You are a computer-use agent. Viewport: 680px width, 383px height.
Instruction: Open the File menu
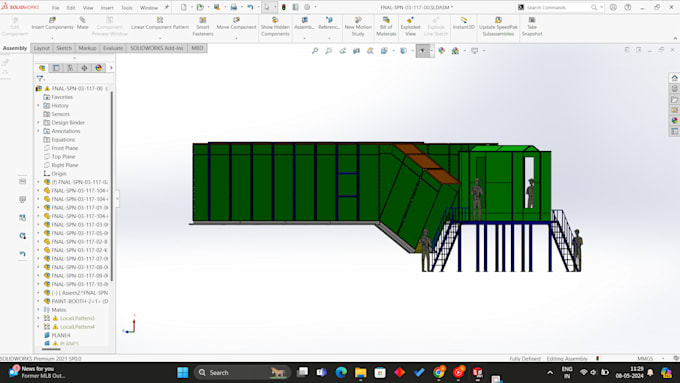tap(56, 8)
